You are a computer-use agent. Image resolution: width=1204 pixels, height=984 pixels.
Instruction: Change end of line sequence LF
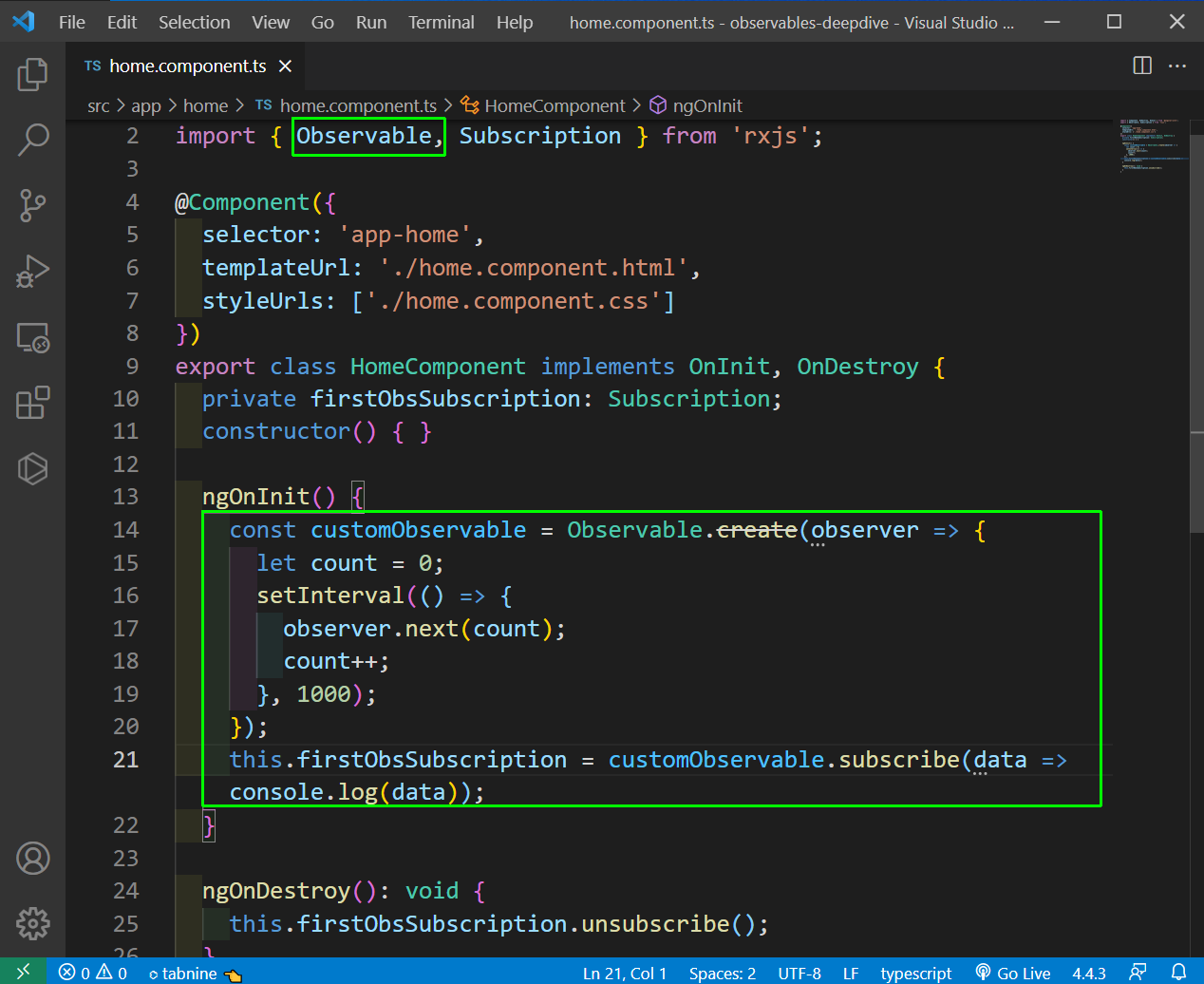pos(851,973)
